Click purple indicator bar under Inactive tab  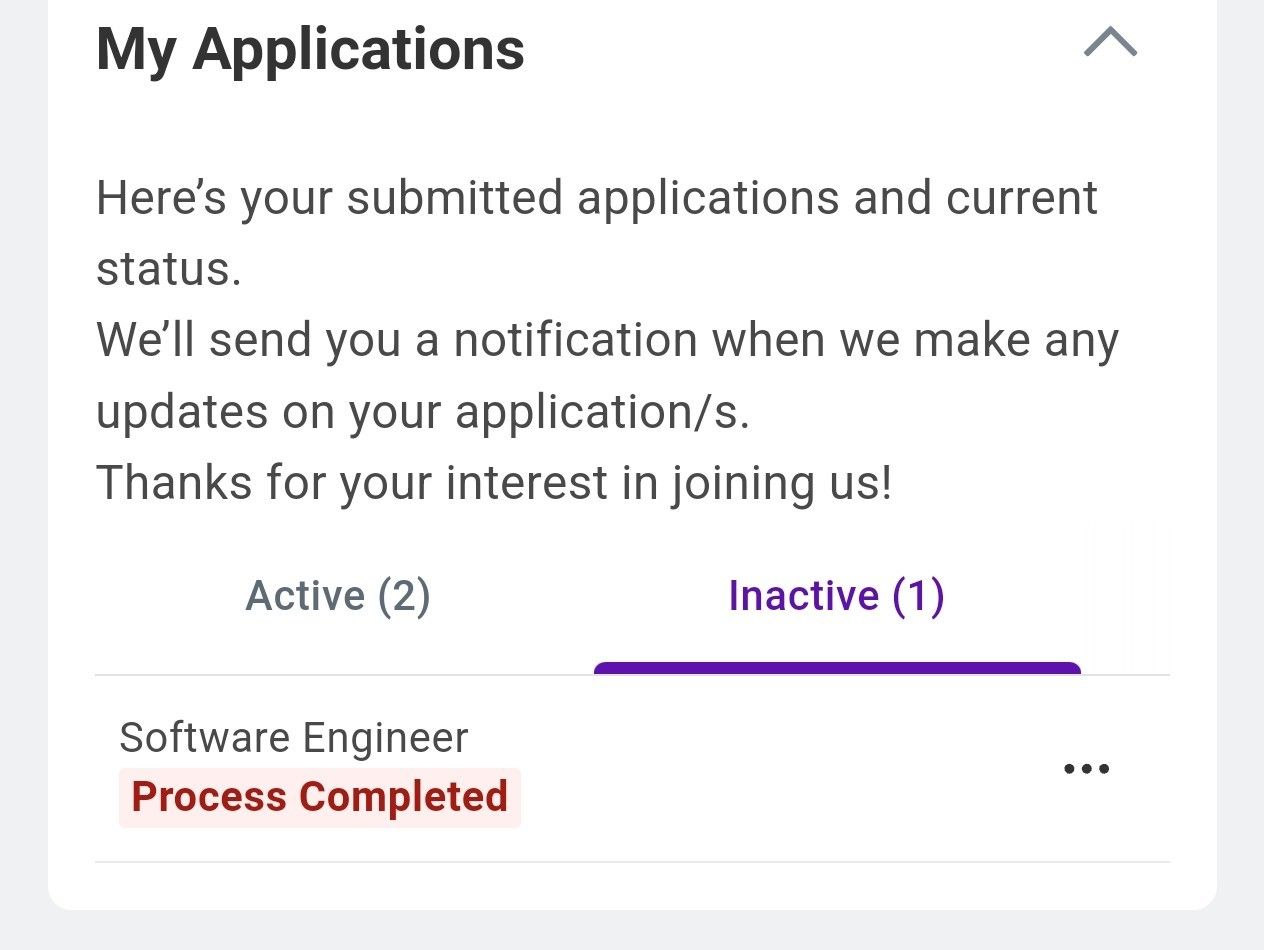[x=837, y=668]
